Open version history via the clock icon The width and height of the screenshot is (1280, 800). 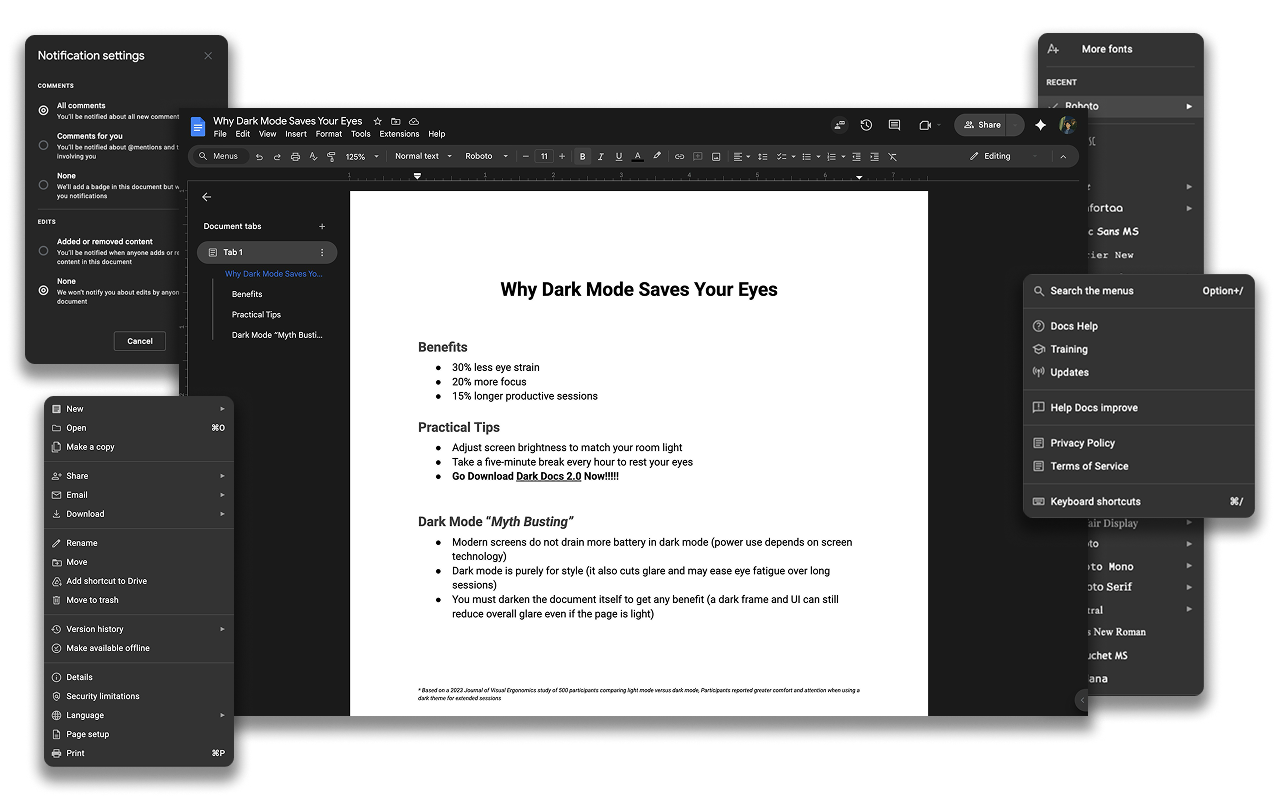pos(866,125)
